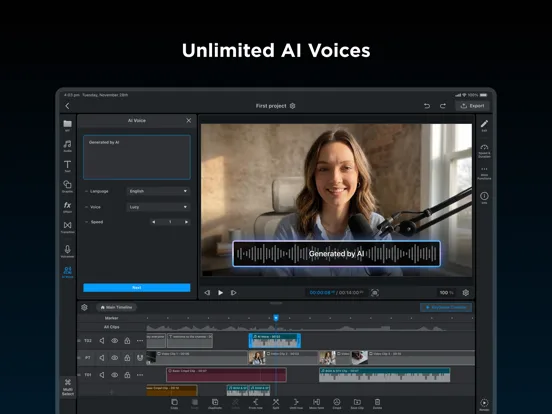Image resolution: width=552 pixels, height=414 pixels.
Task: Collapse the Language row expander
Action: (x=86, y=191)
